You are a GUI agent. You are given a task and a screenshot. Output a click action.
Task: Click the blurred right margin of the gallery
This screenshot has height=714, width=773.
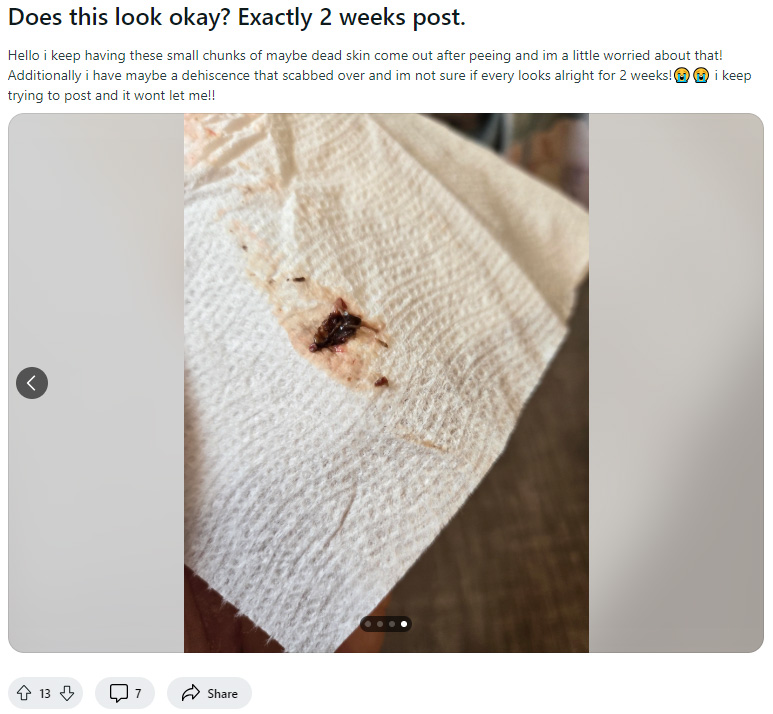coord(676,383)
